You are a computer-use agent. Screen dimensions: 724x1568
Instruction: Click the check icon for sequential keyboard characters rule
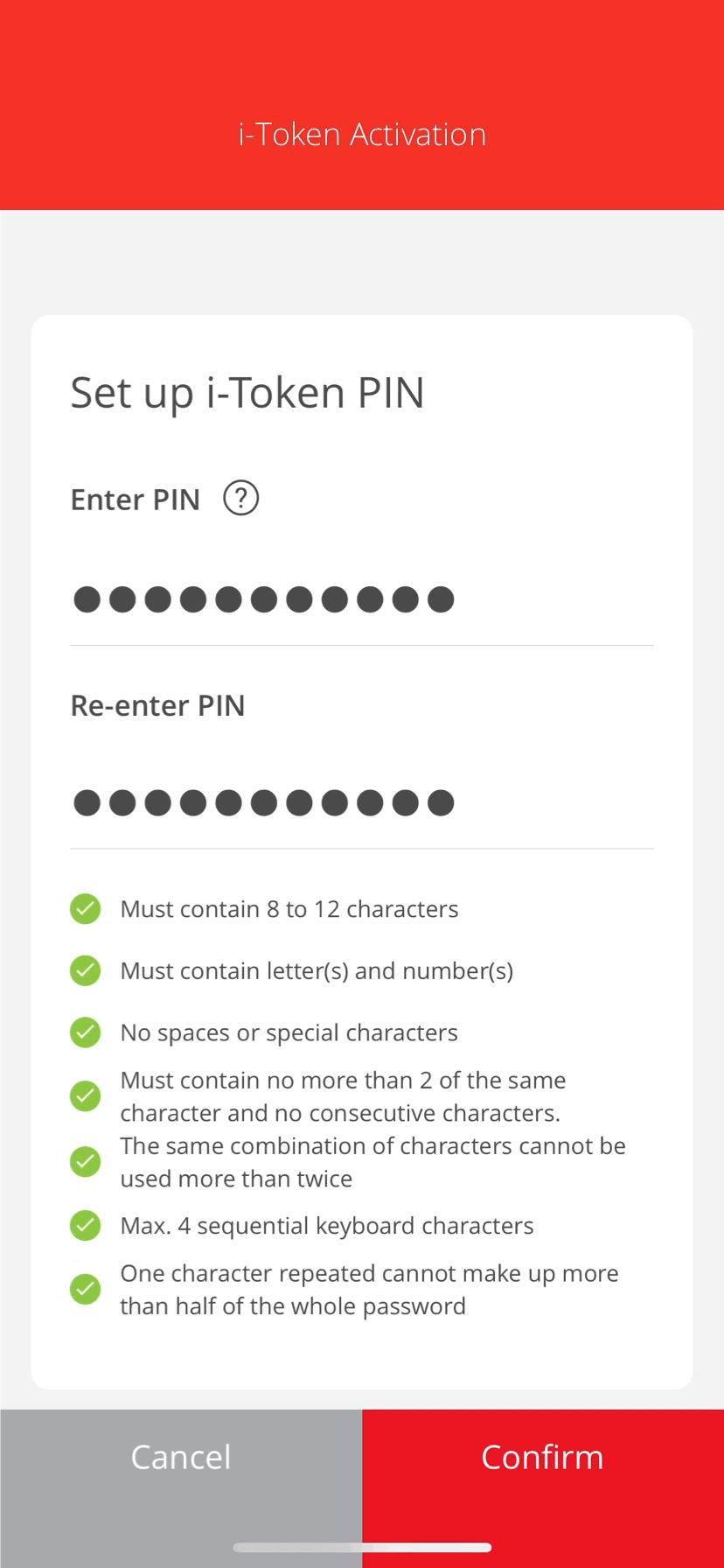pyautogui.click(x=86, y=1225)
